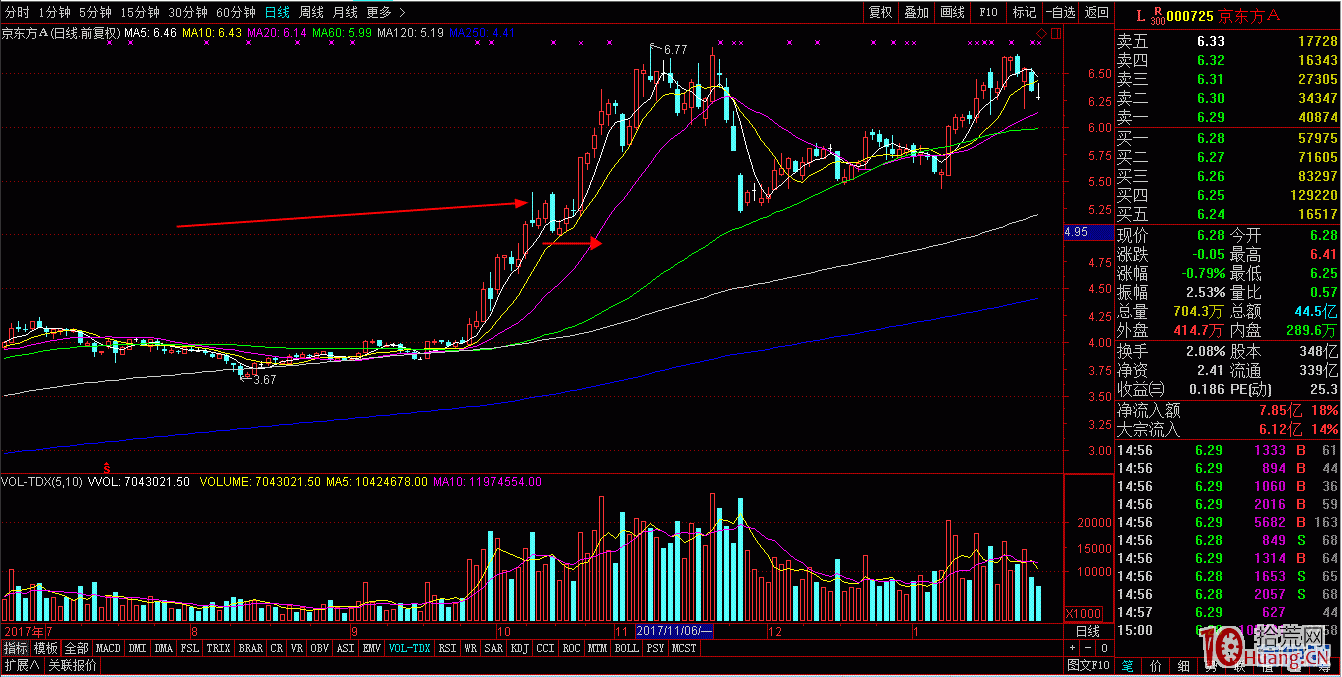Apply the KDJ indicator
Screen dimensions: 1342x677
point(520,648)
